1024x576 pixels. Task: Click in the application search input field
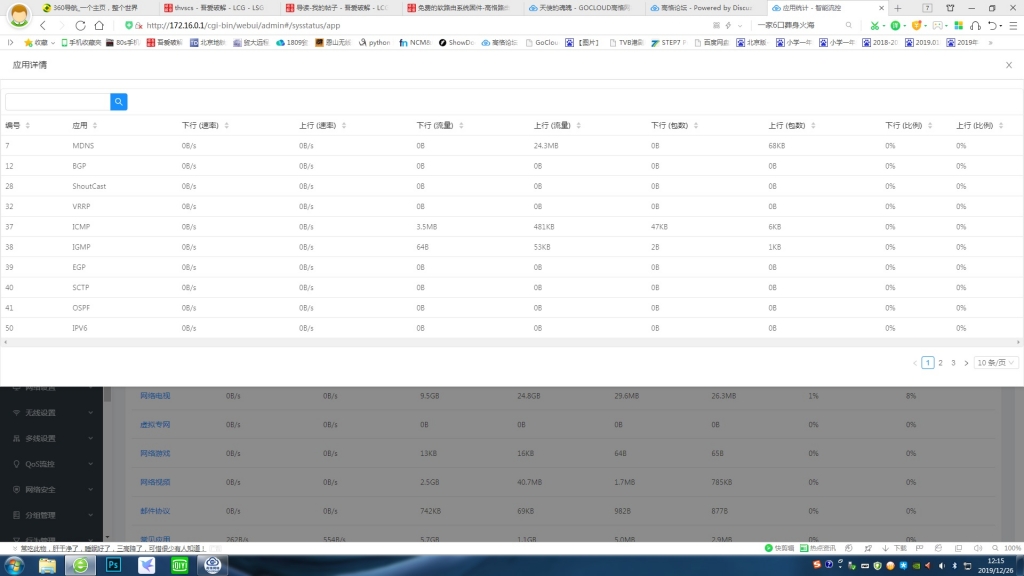(x=57, y=102)
